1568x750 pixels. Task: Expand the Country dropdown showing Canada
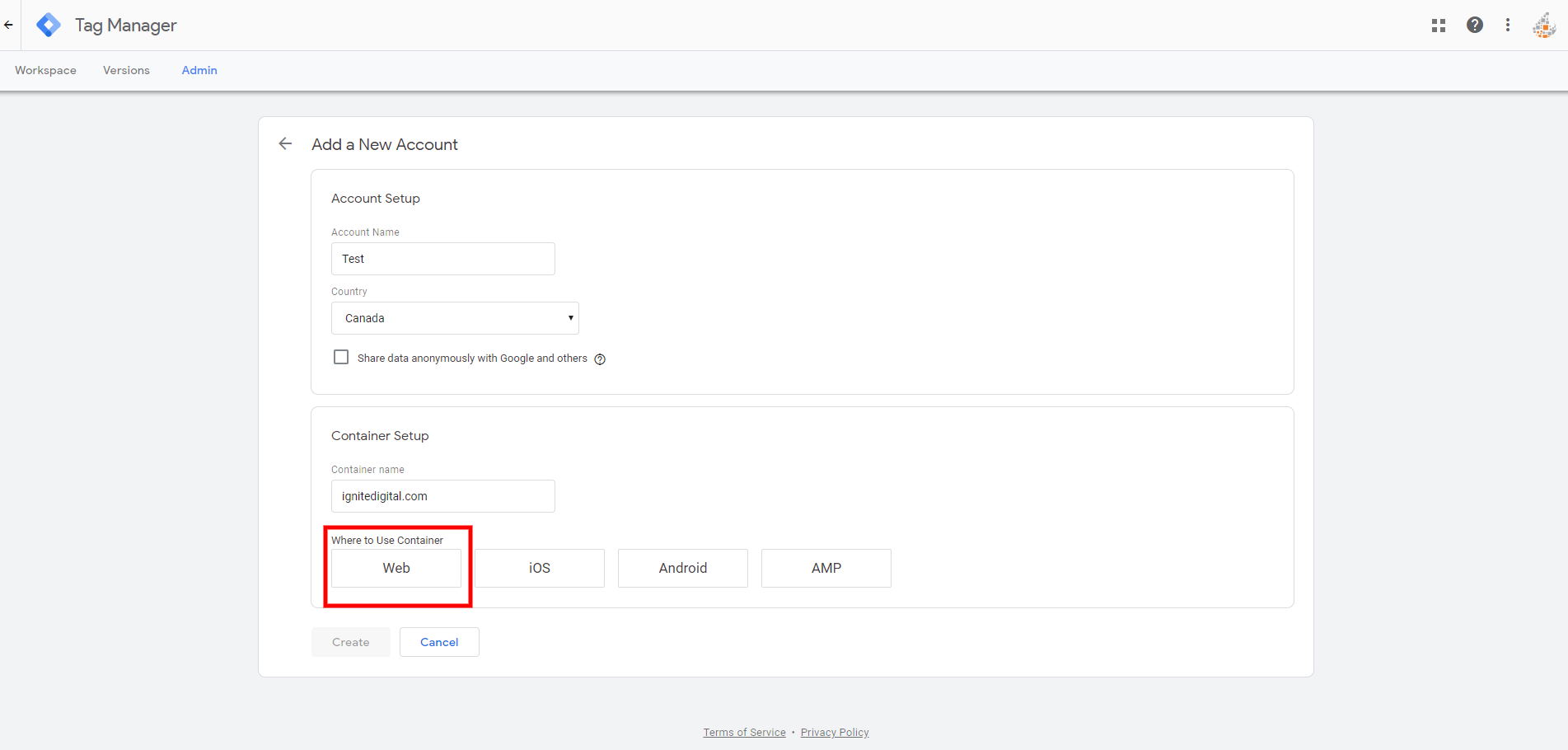pos(455,318)
